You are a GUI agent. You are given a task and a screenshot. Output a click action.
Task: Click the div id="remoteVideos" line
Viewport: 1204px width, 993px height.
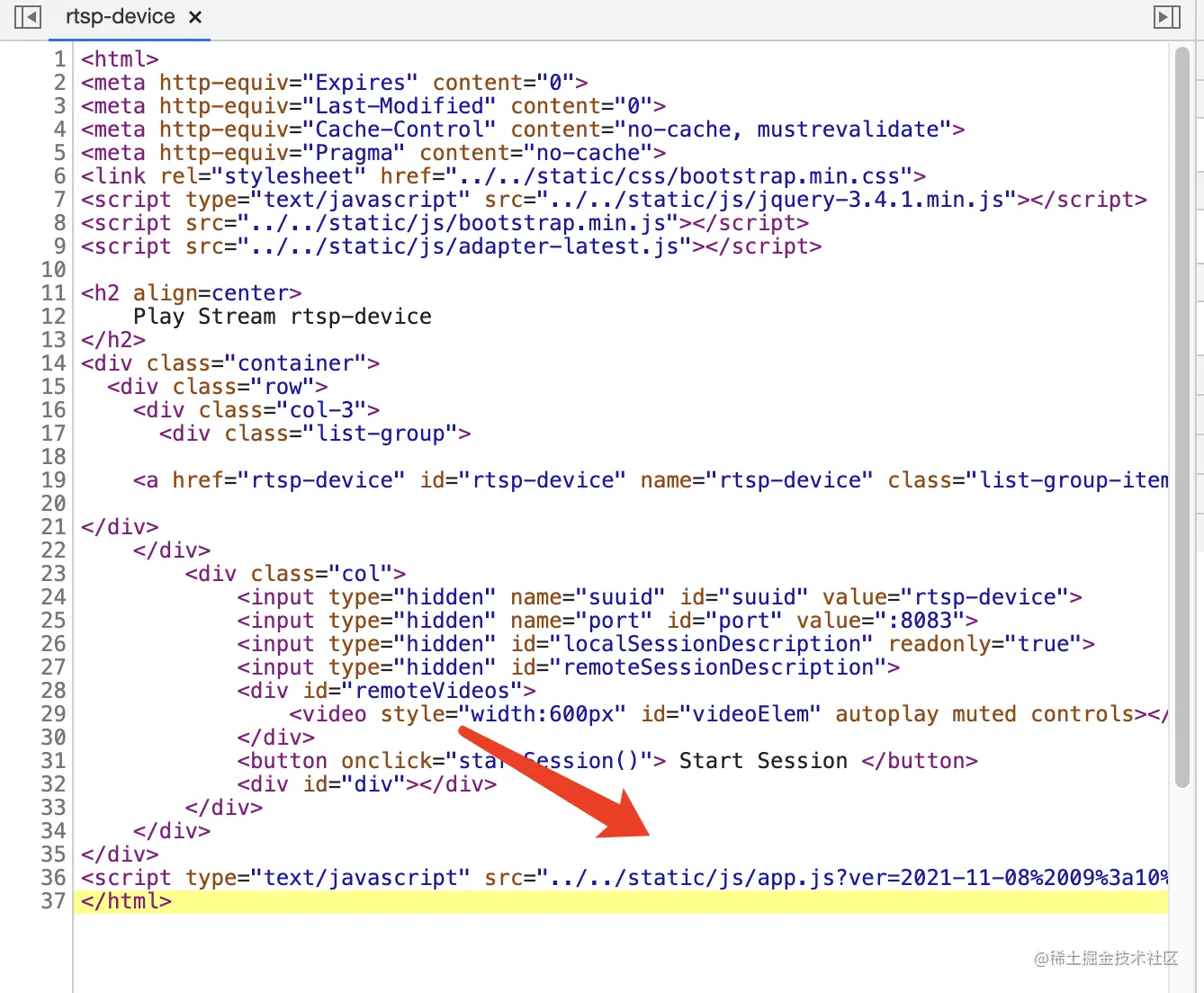point(386,691)
